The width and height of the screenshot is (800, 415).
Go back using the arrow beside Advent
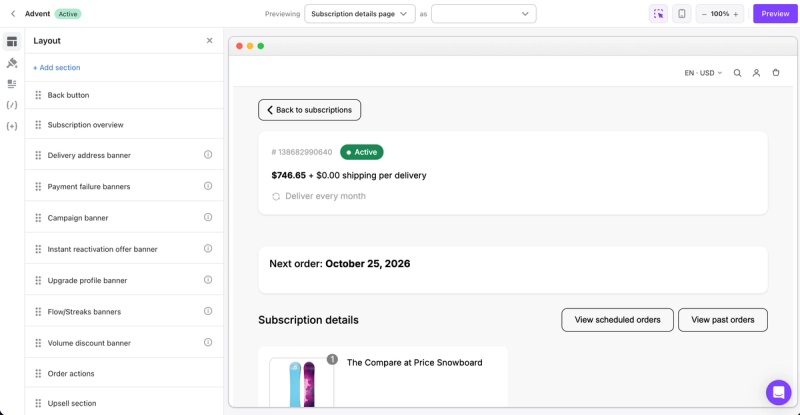click(x=13, y=14)
